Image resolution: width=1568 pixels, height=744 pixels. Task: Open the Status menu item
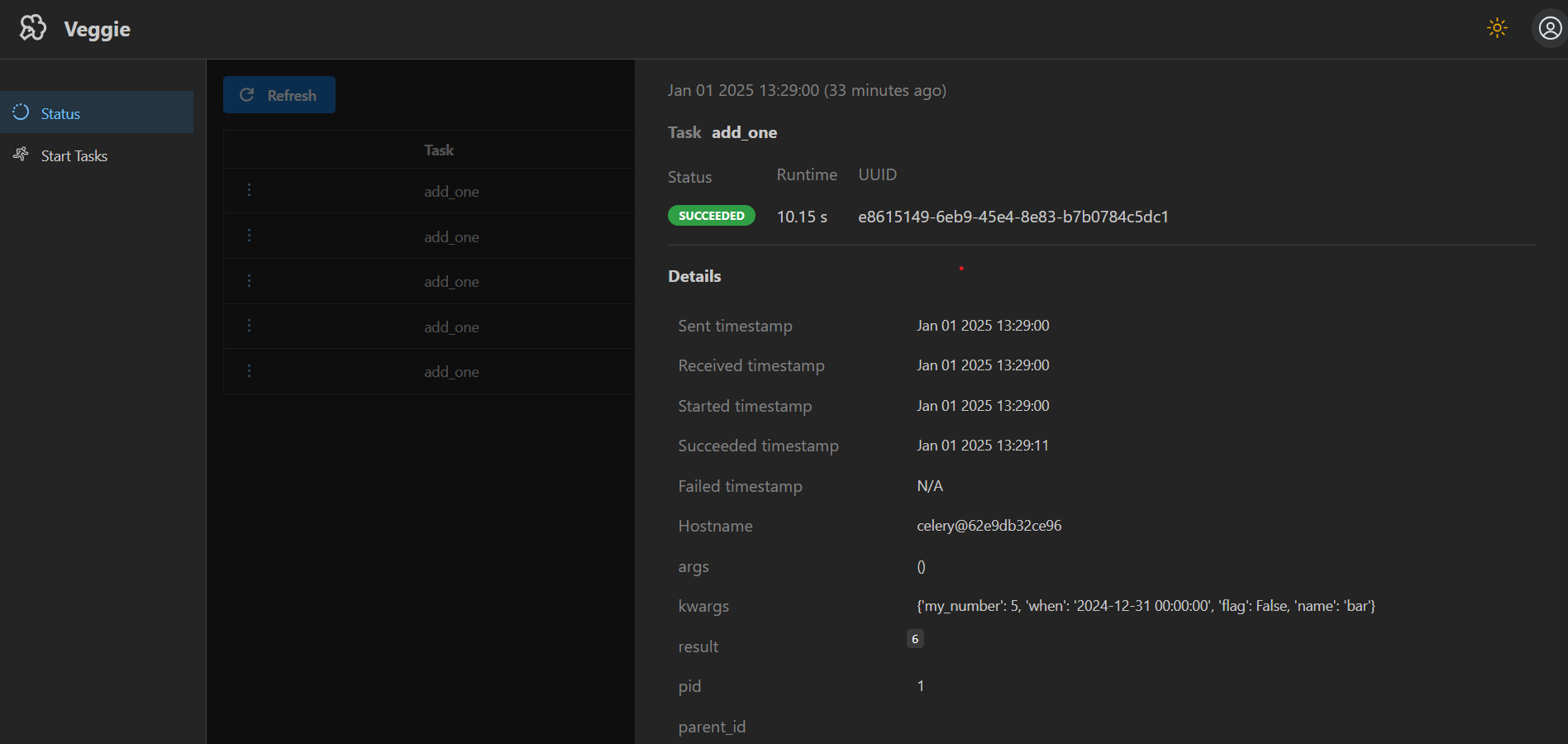tap(60, 114)
